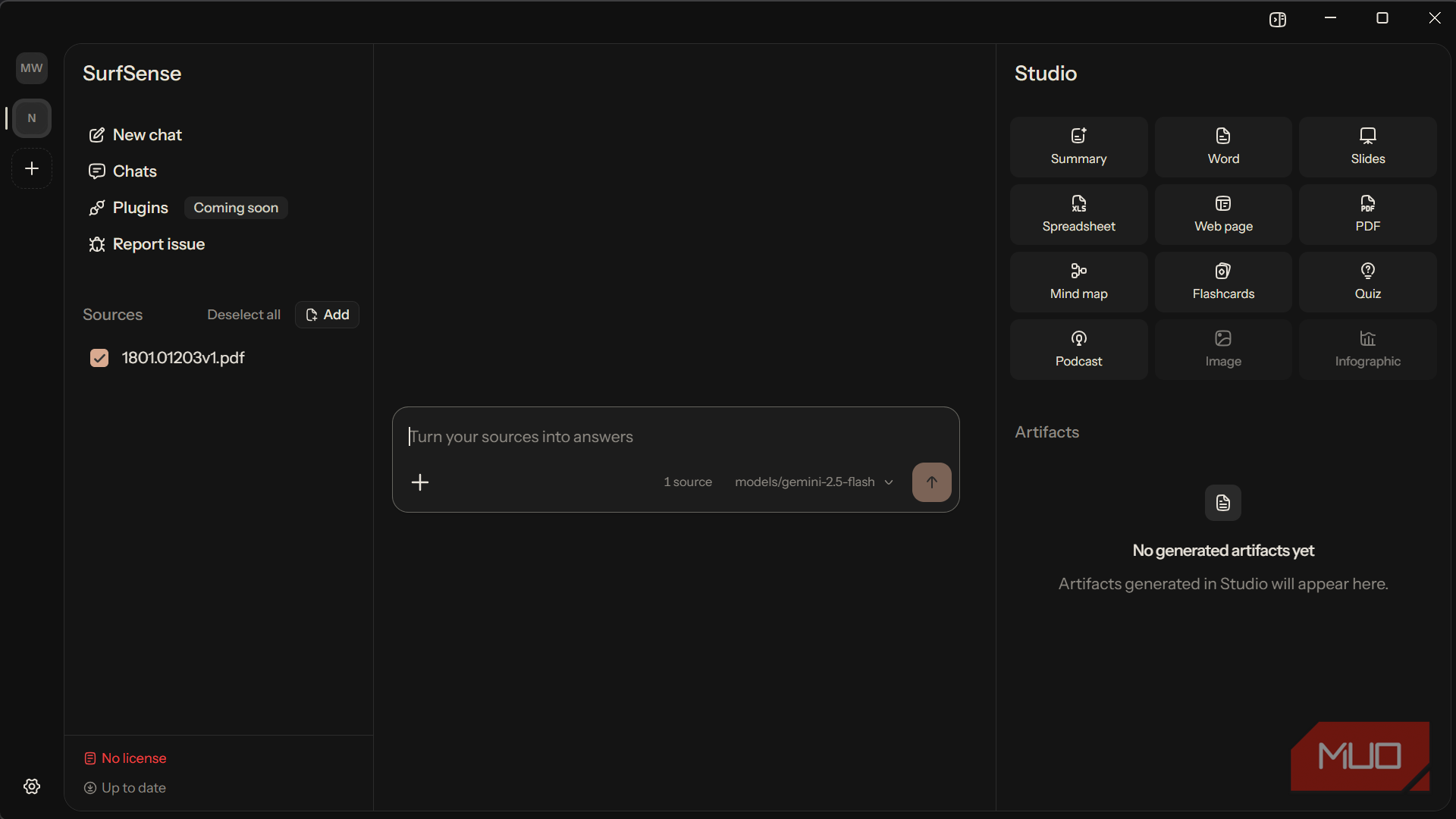The height and width of the screenshot is (819, 1456).
Task: Click Deselect all sources
Action: (x=244, y=315)
